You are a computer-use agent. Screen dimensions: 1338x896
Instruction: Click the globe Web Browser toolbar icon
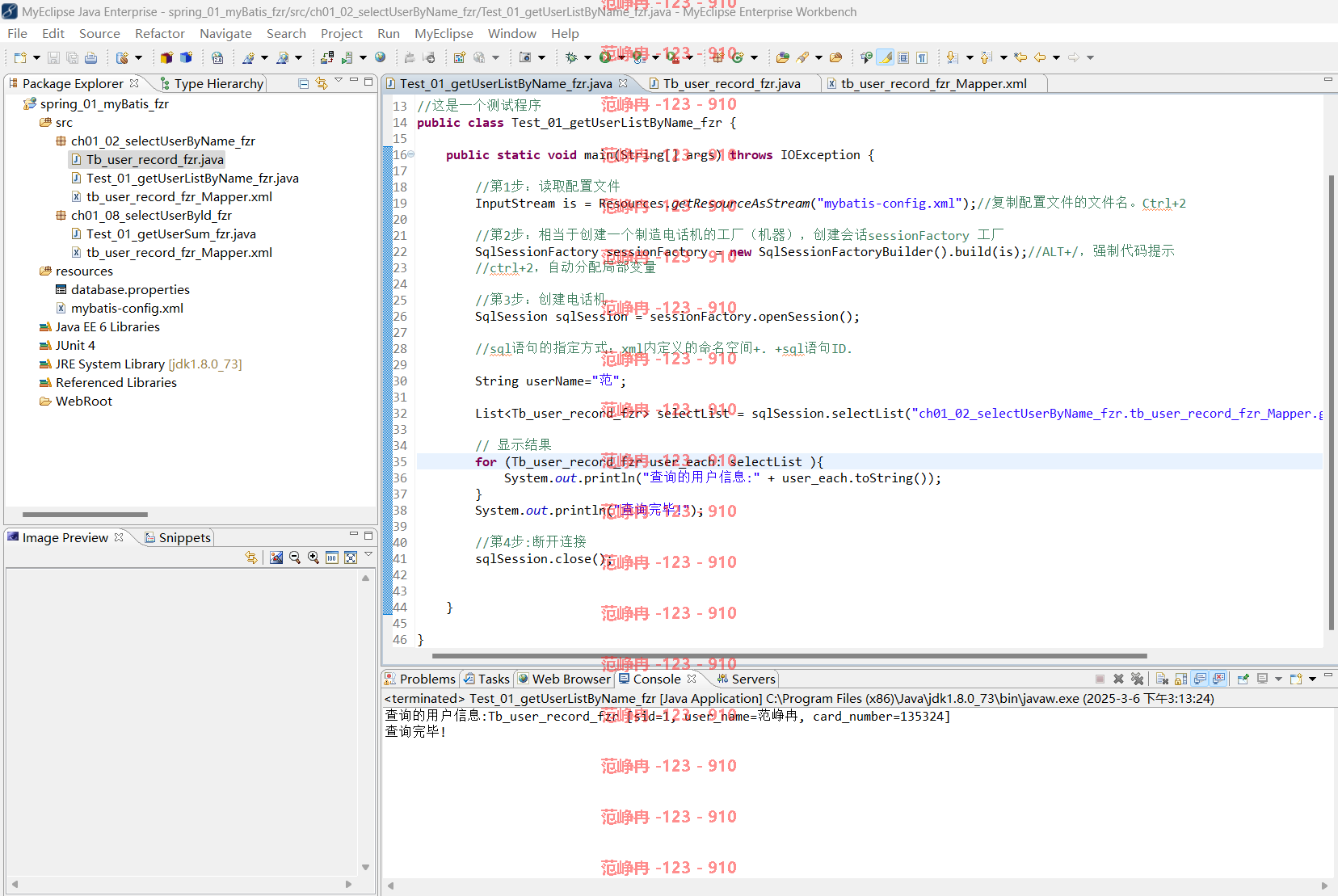[x=380, y=57]
